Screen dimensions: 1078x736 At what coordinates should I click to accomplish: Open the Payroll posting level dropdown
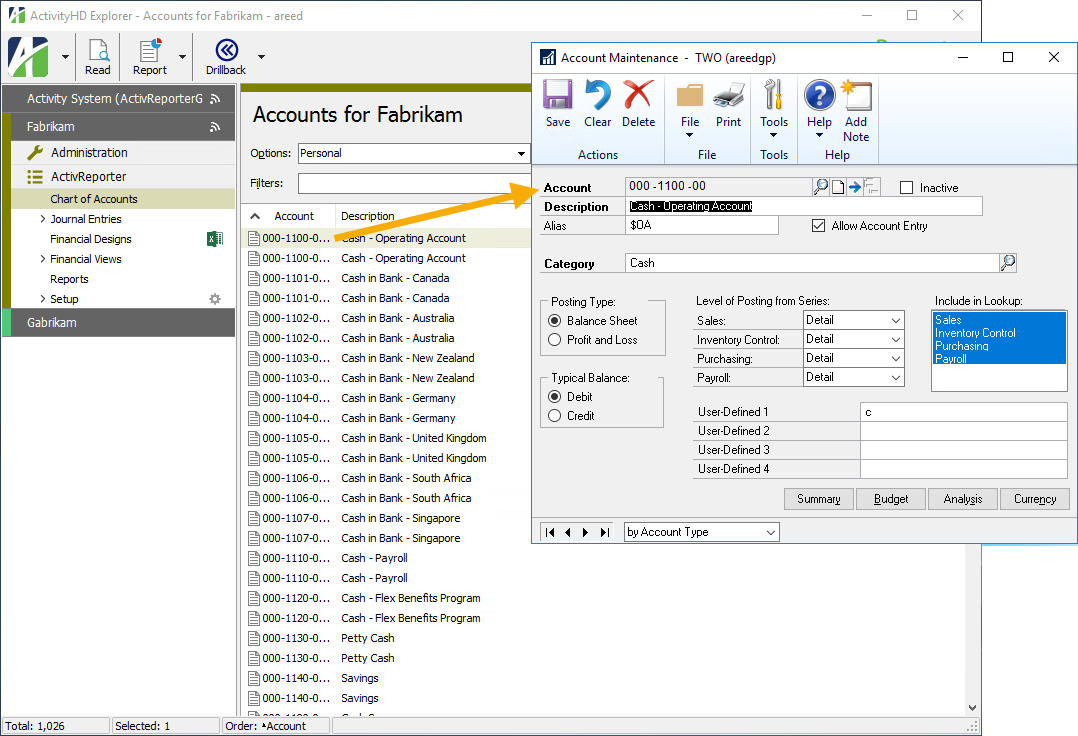(x=895, y=377)
